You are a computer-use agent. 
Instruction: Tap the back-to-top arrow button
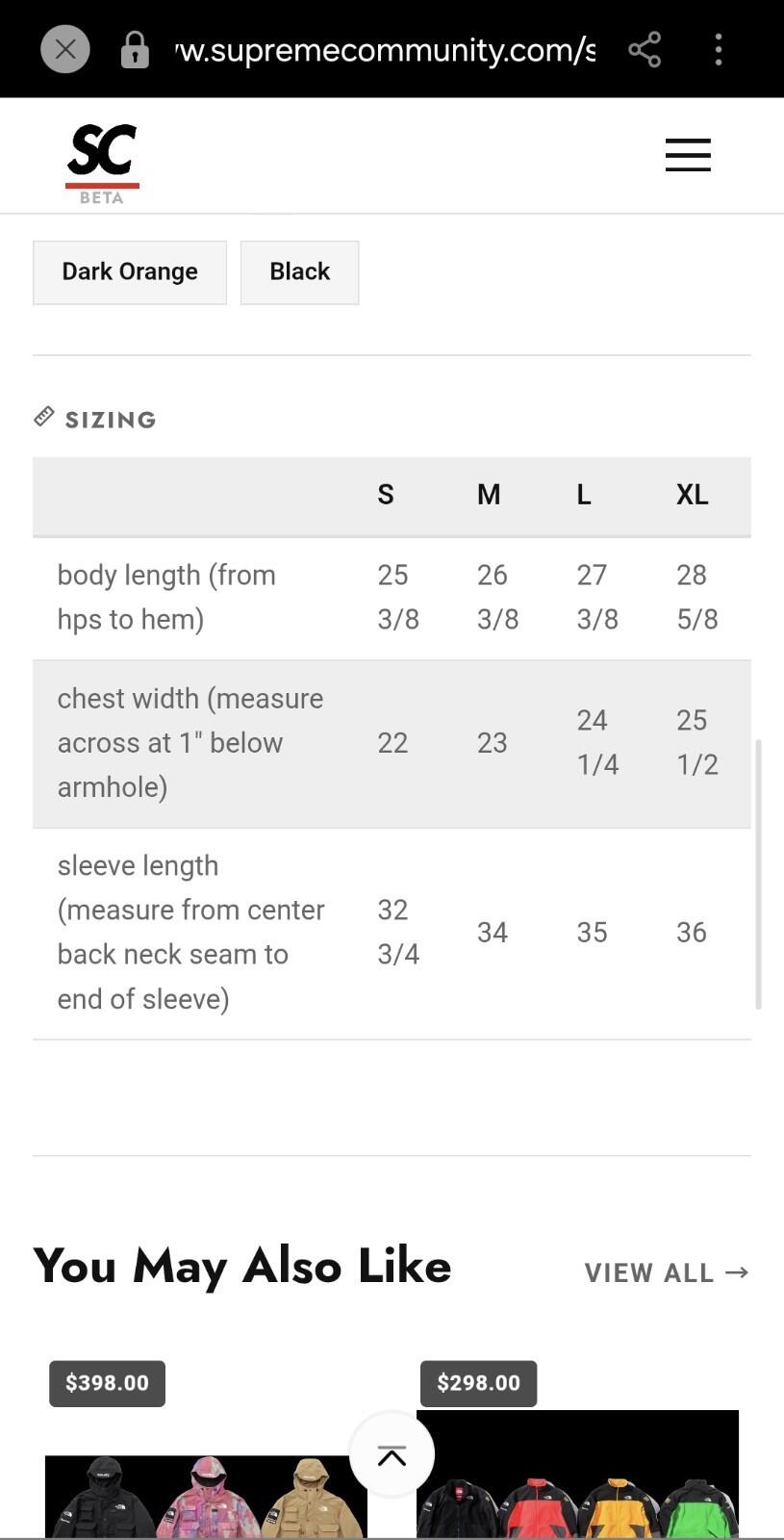click(x=392, y=1455)
